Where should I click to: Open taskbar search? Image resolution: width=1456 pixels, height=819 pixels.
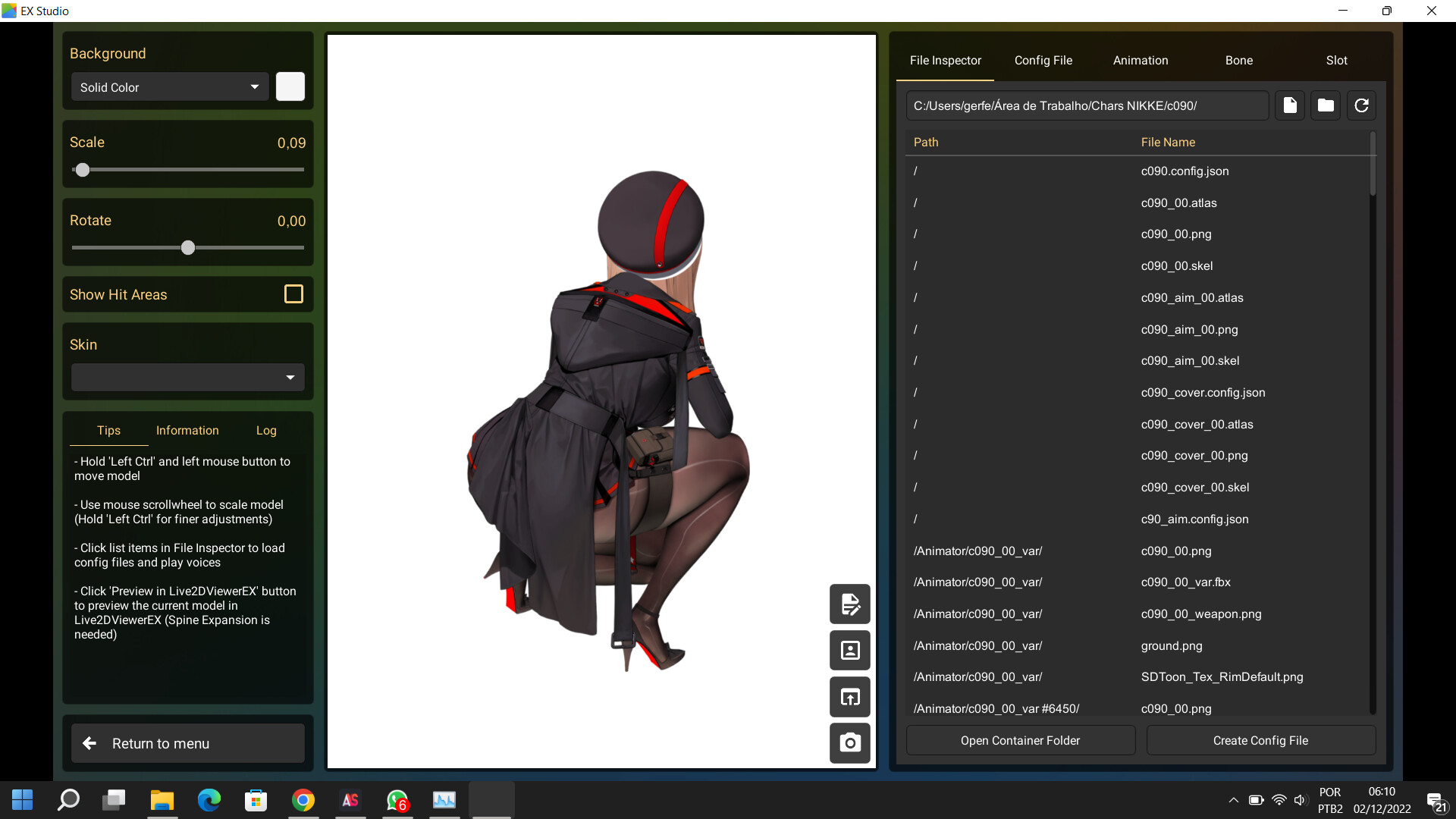[x=69, y=800]
